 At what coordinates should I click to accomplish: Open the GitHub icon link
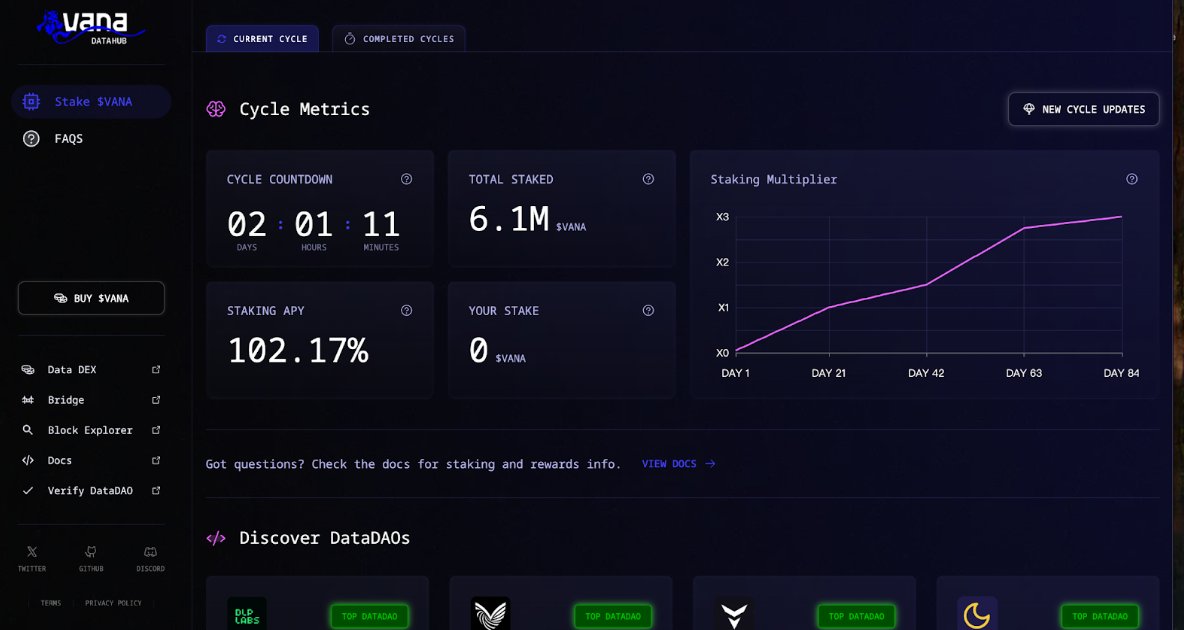[x=91, y=552]
